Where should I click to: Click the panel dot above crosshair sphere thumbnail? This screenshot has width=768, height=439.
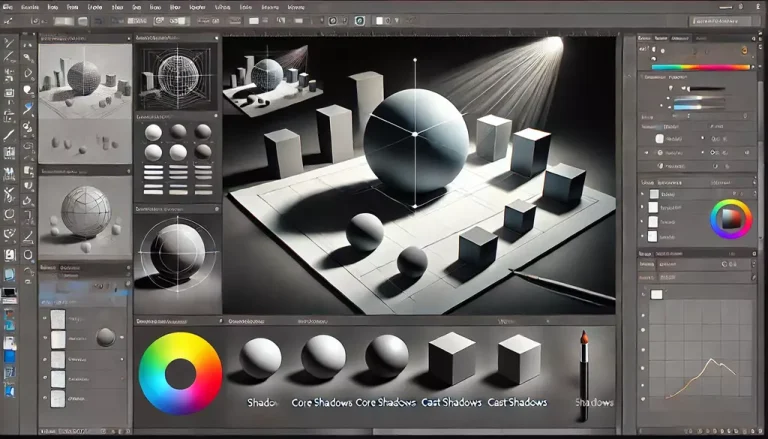click(216, 209)
